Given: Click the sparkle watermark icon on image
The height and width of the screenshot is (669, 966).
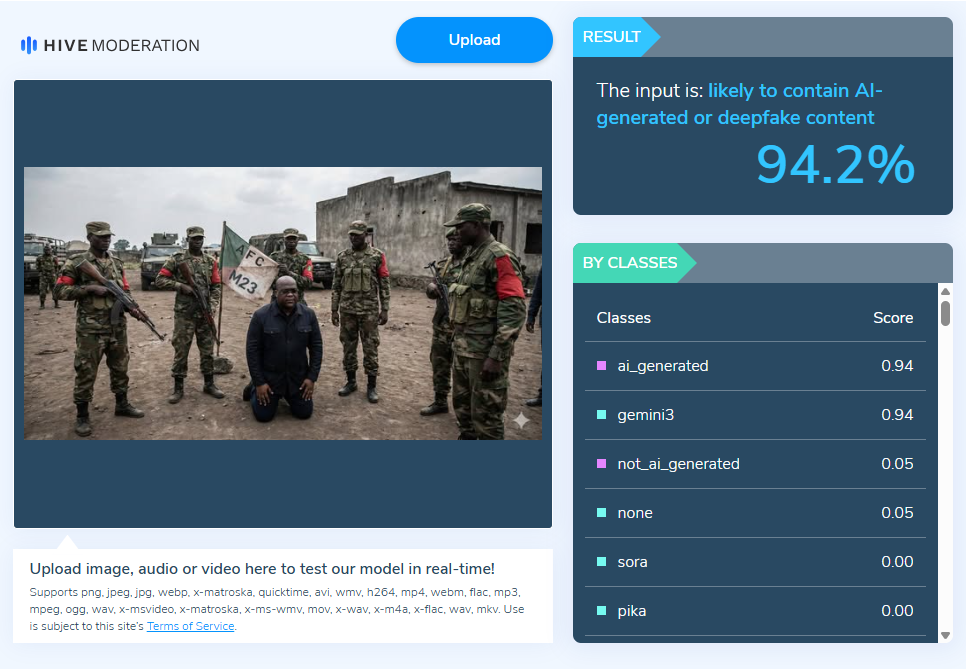Looking at the screenshot, I should point(521,421).
